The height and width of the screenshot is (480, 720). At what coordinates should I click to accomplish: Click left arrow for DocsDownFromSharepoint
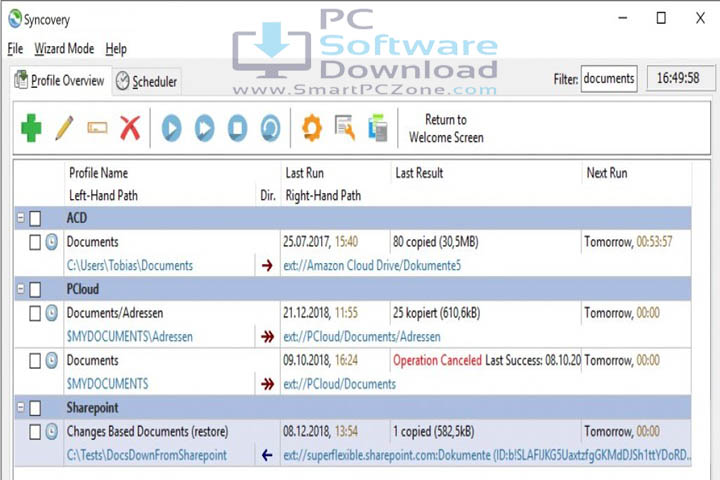[267, 455]
